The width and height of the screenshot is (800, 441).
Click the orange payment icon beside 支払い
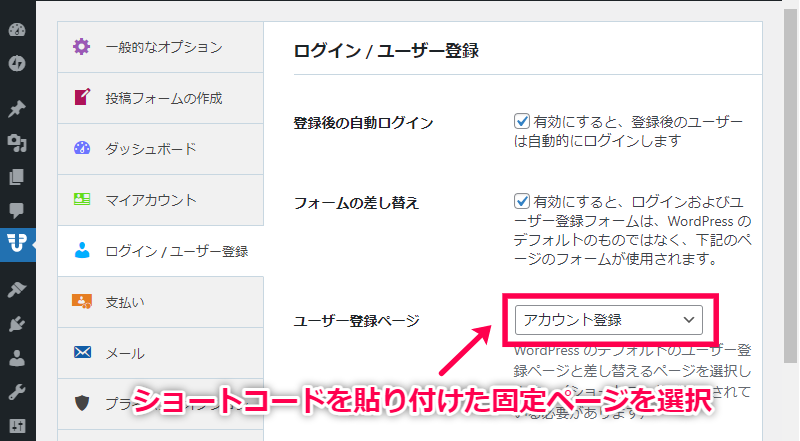(x=82, y=301)
